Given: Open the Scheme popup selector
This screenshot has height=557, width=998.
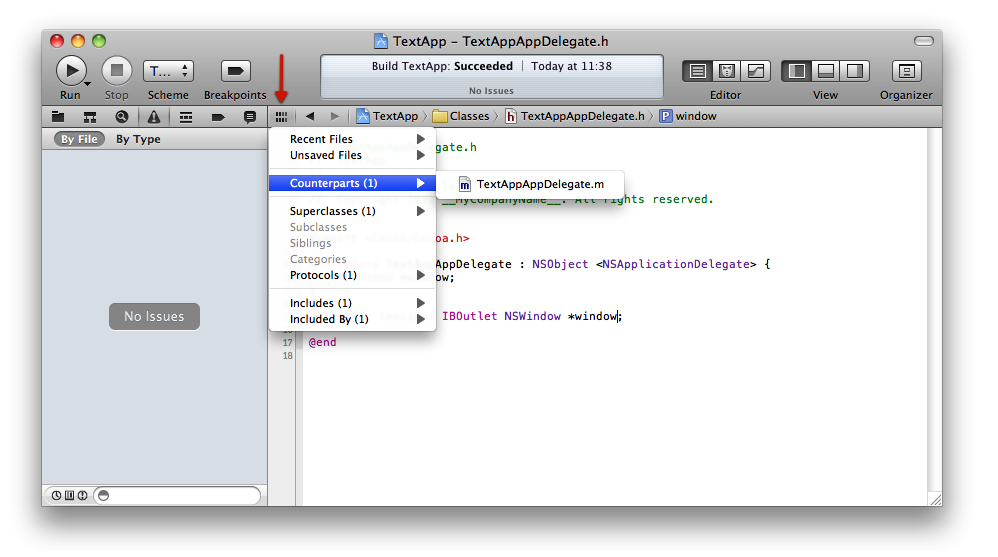Looking at the screenshot, I should [168, 71].
